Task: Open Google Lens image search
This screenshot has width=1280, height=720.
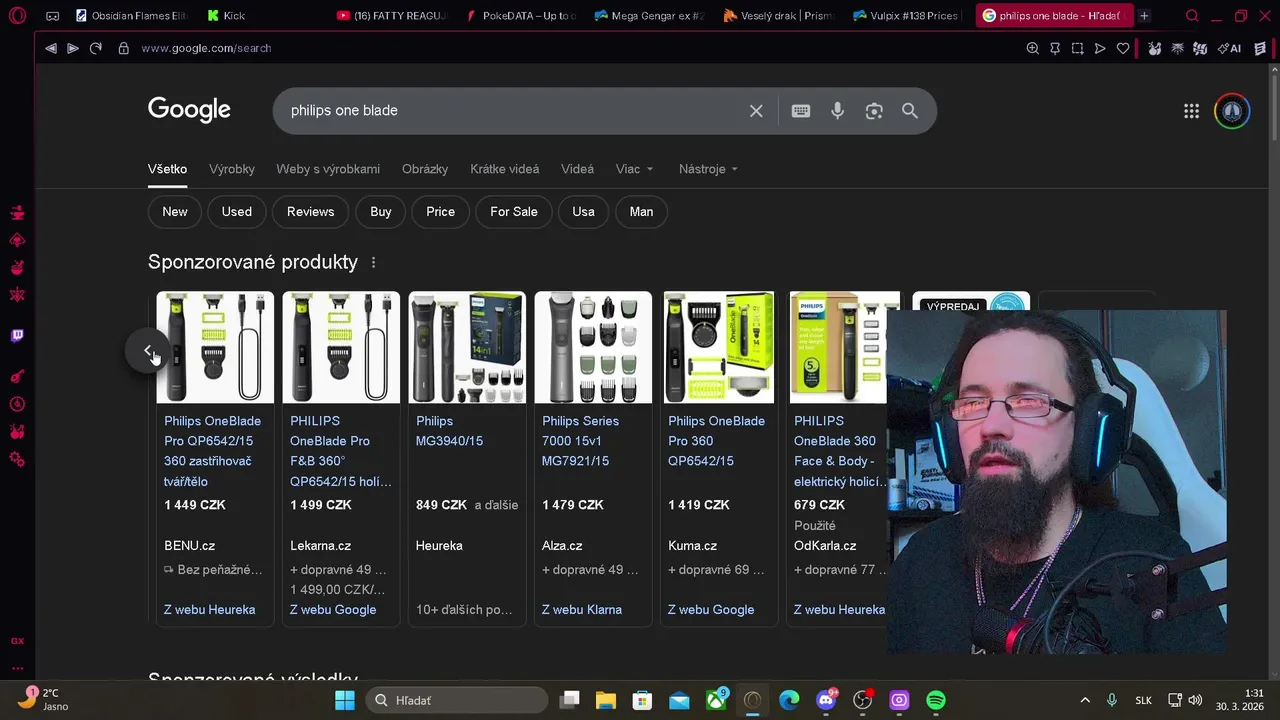Action: (874, 111)
